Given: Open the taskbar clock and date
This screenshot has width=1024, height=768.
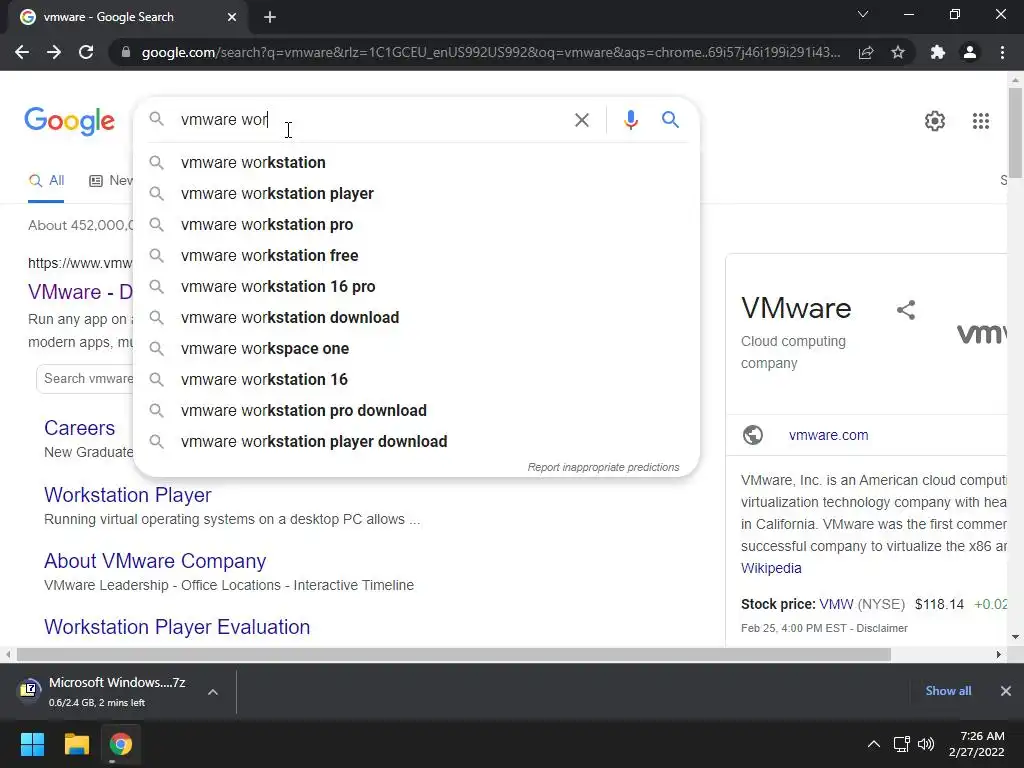Looking at the screenshot, I should tap(976, 744).
